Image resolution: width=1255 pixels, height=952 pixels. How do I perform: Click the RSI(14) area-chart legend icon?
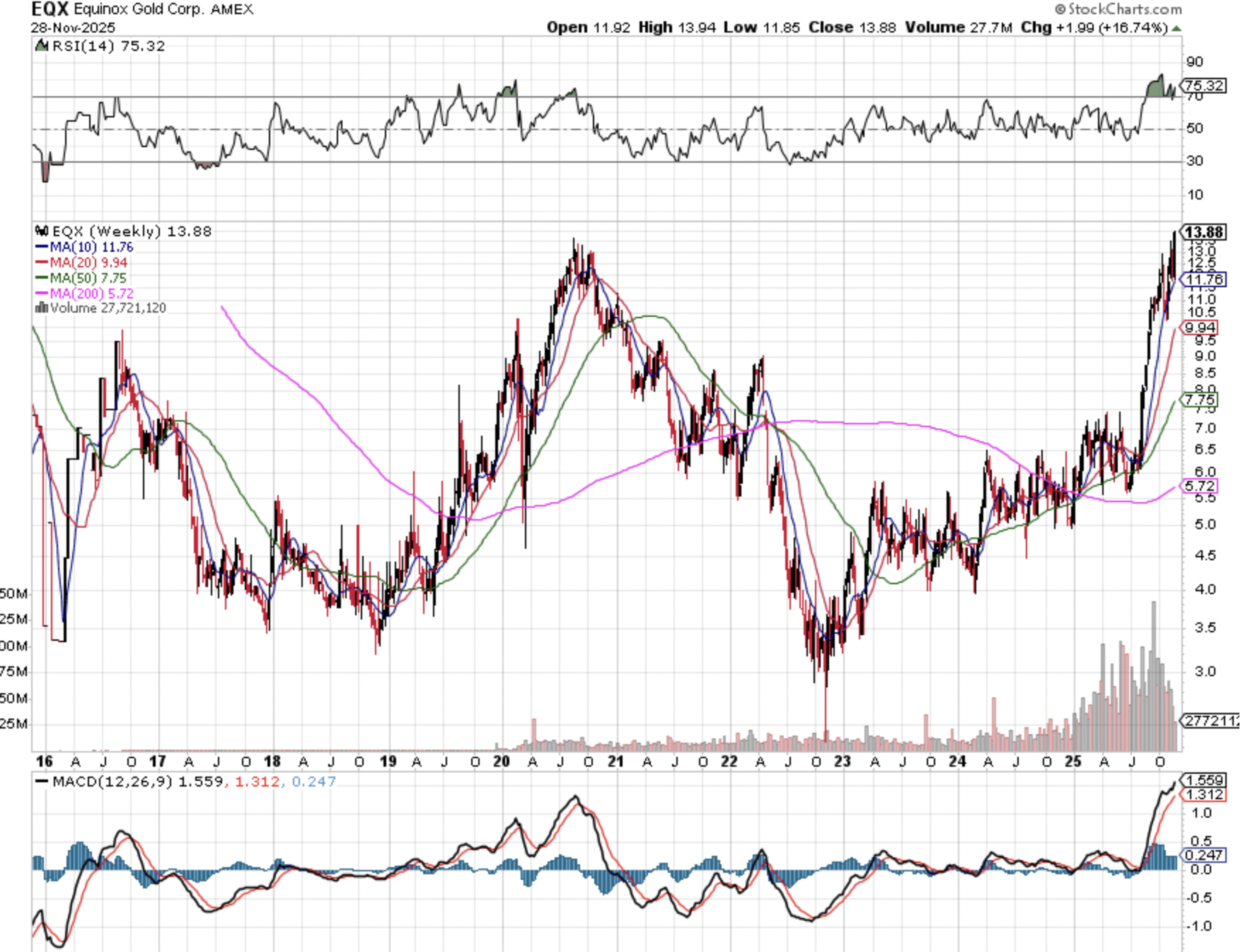click(42, 46)
